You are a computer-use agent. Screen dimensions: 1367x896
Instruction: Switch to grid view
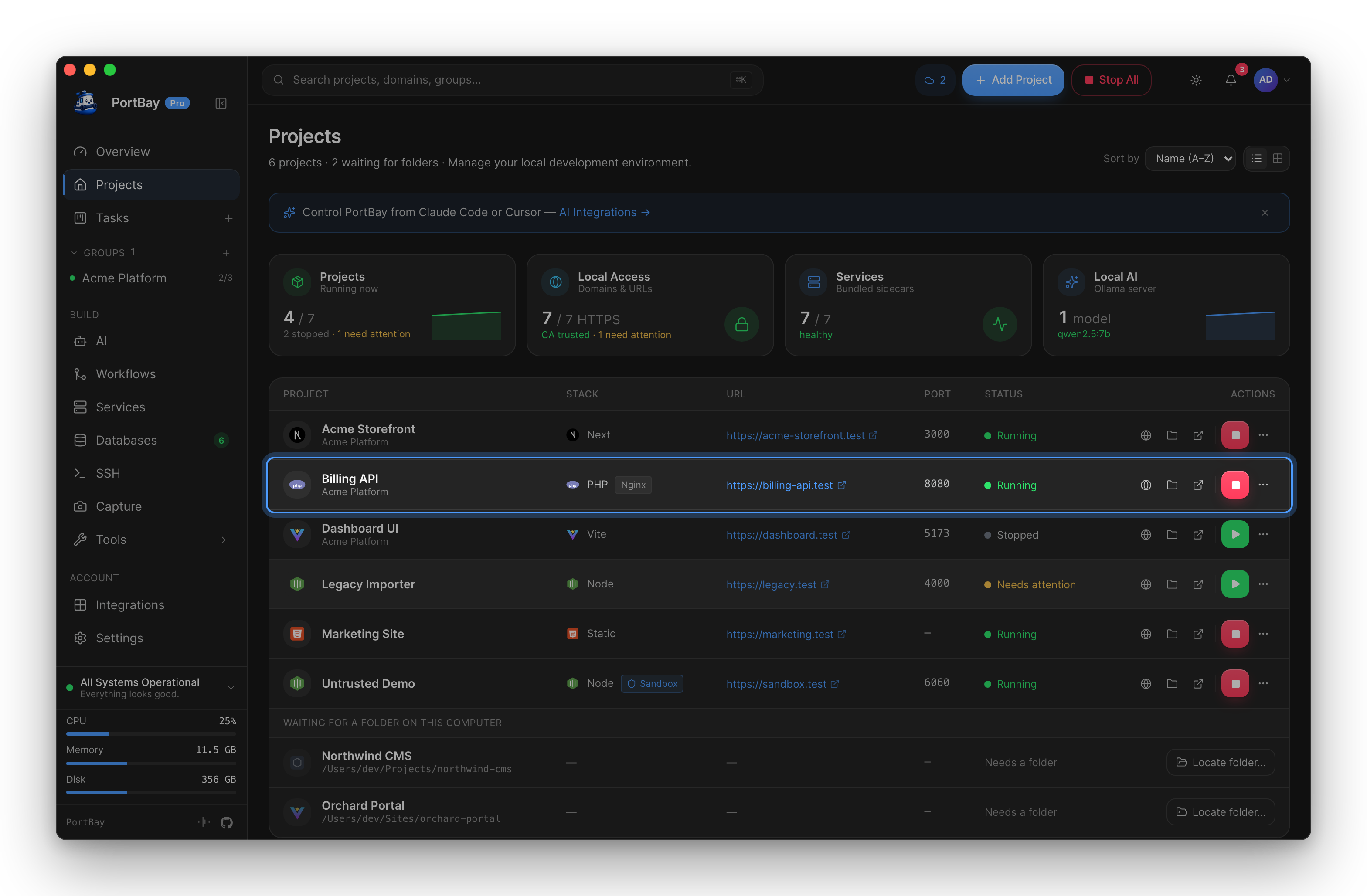1277,159
